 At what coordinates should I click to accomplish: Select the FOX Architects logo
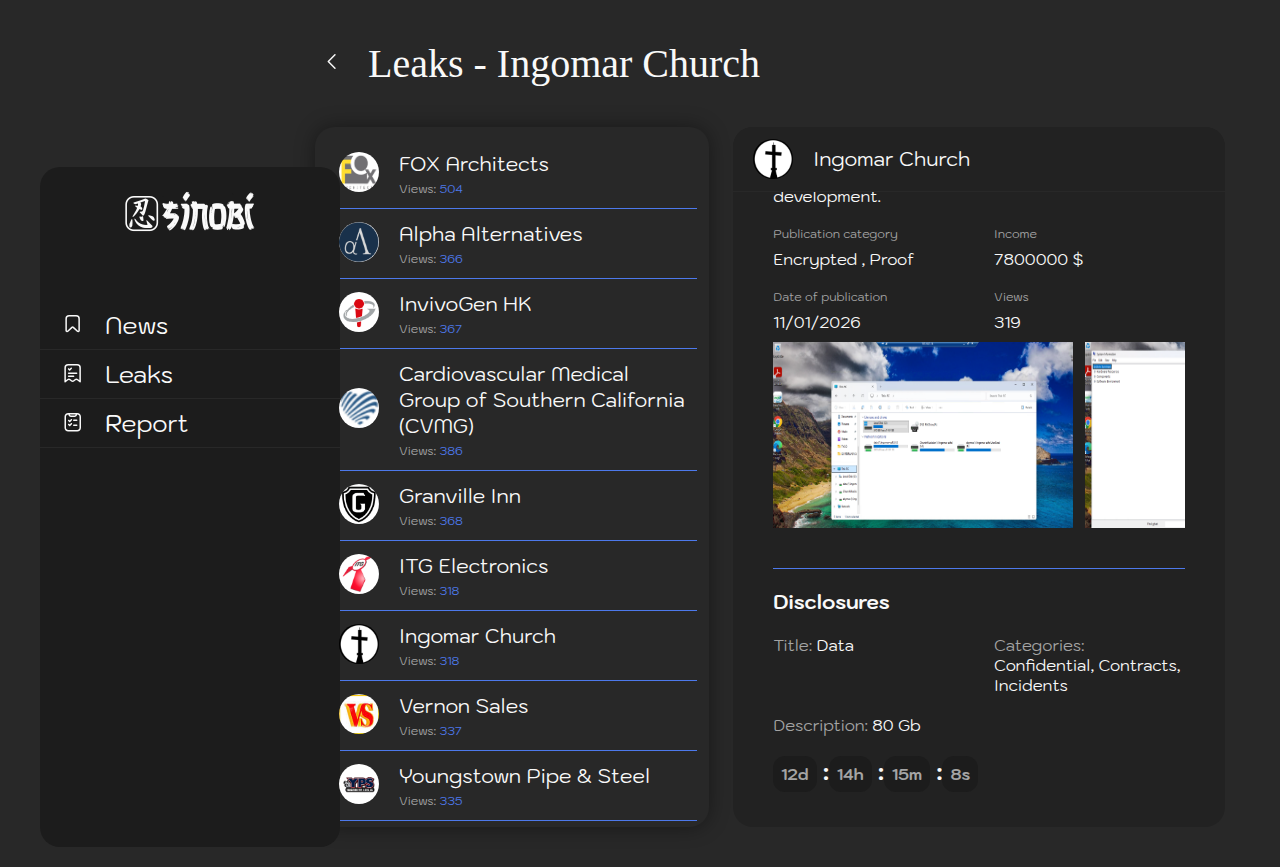coord(359,172)
